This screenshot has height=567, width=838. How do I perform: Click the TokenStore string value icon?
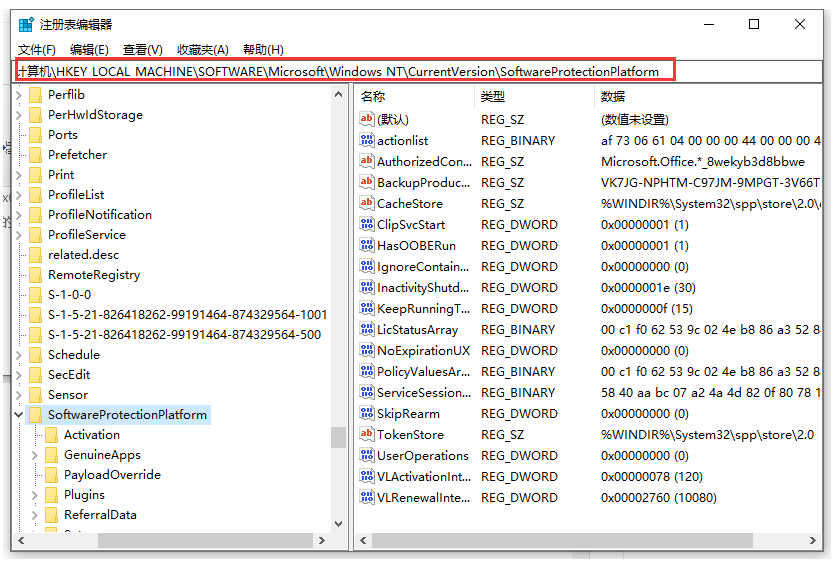tap(367, 434)
